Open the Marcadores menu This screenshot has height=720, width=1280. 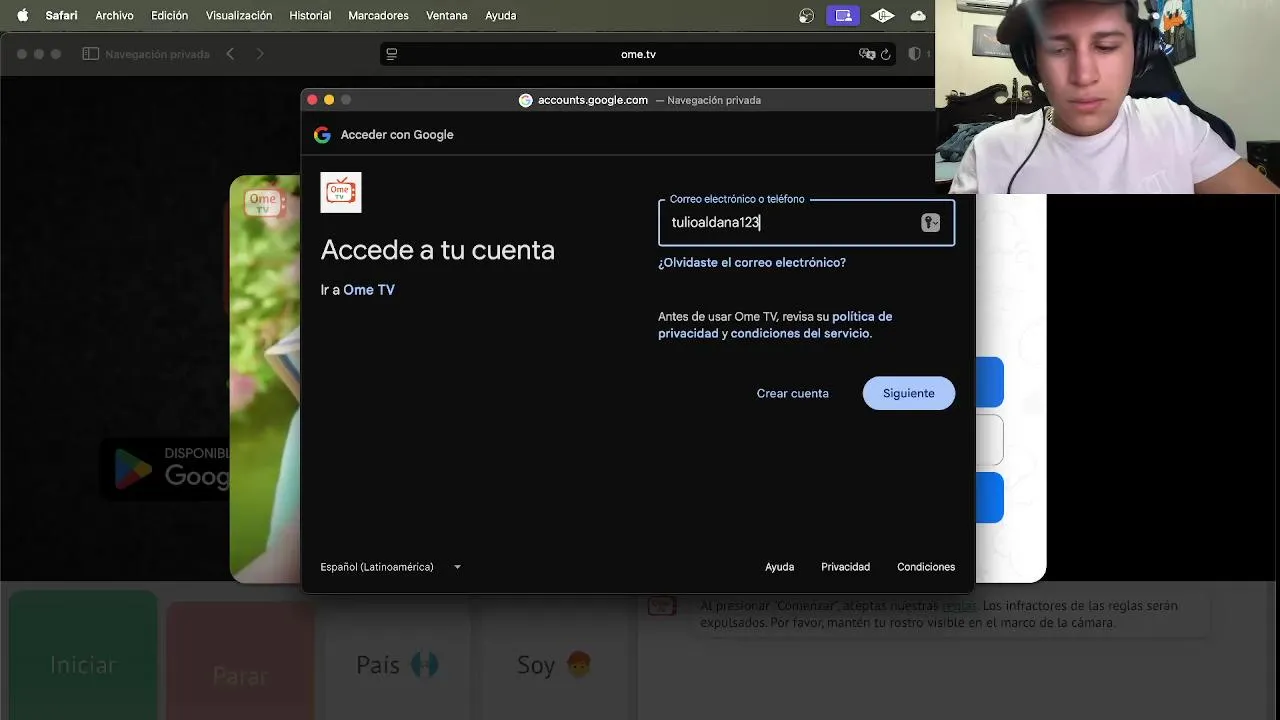coord(378,15)
